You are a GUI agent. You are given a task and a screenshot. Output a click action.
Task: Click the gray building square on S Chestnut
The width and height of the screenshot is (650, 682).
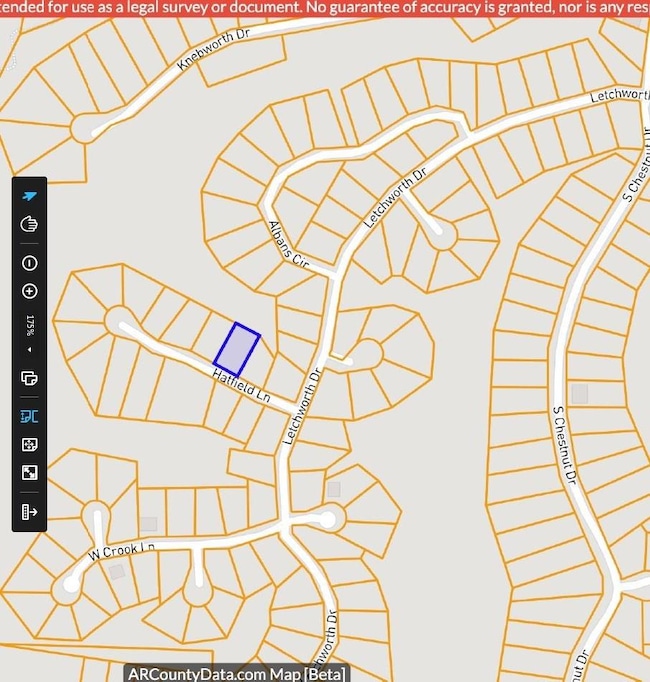579,394
